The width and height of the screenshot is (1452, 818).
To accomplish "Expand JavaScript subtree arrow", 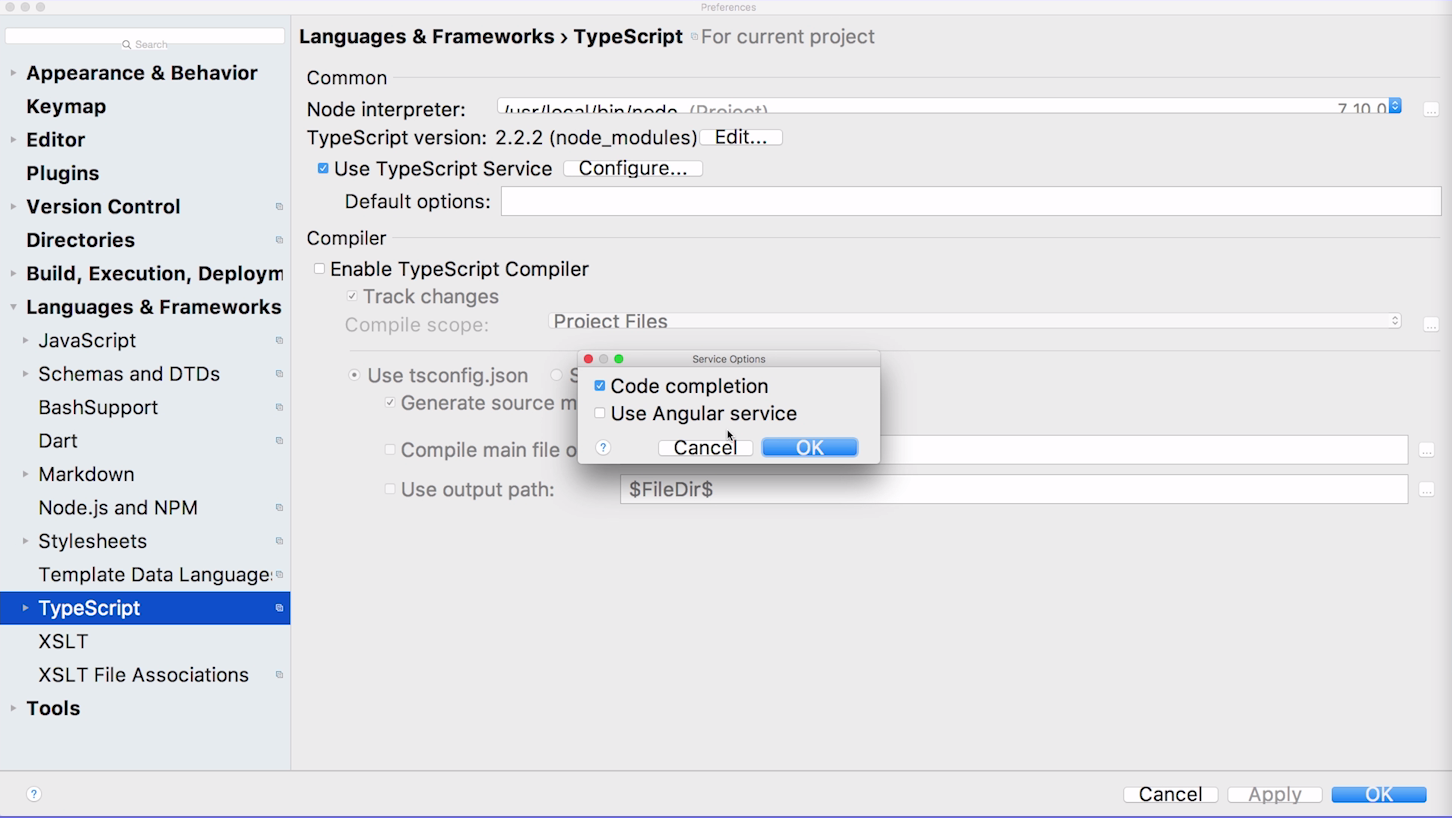I will [x=25, y=341].
